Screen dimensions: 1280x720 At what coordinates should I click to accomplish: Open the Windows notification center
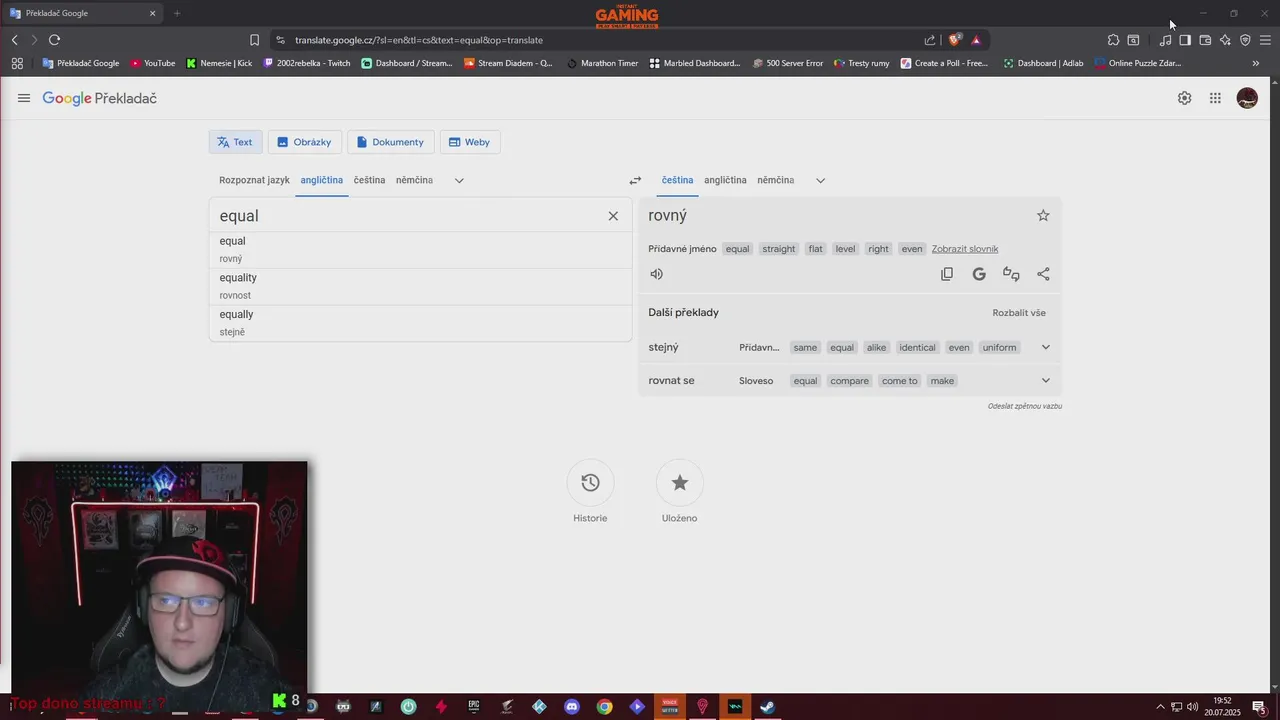pyautogui.click(x=1259, y=707)
